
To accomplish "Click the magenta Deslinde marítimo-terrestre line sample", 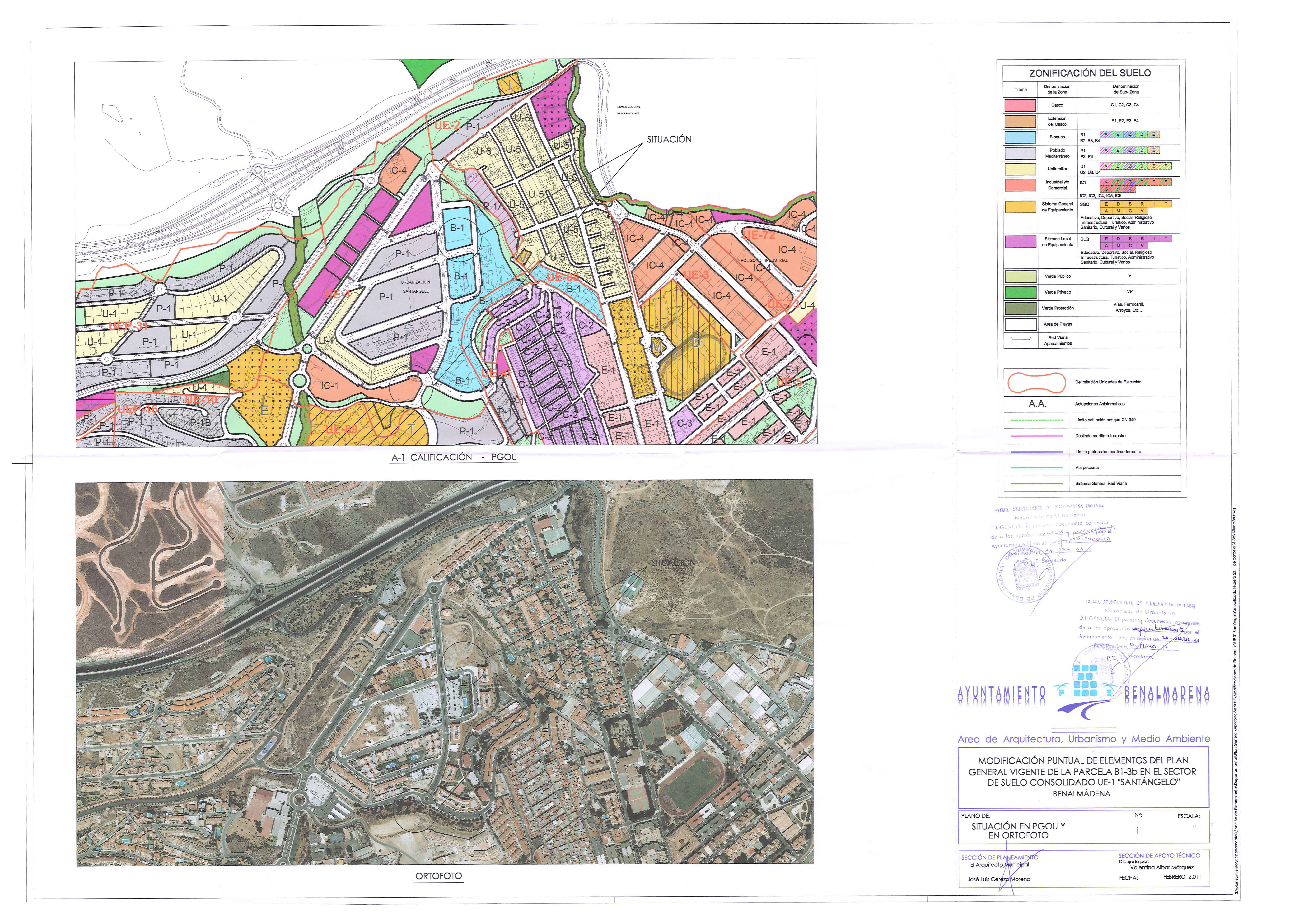I will pyautogui.click(x=1037, y=436).
